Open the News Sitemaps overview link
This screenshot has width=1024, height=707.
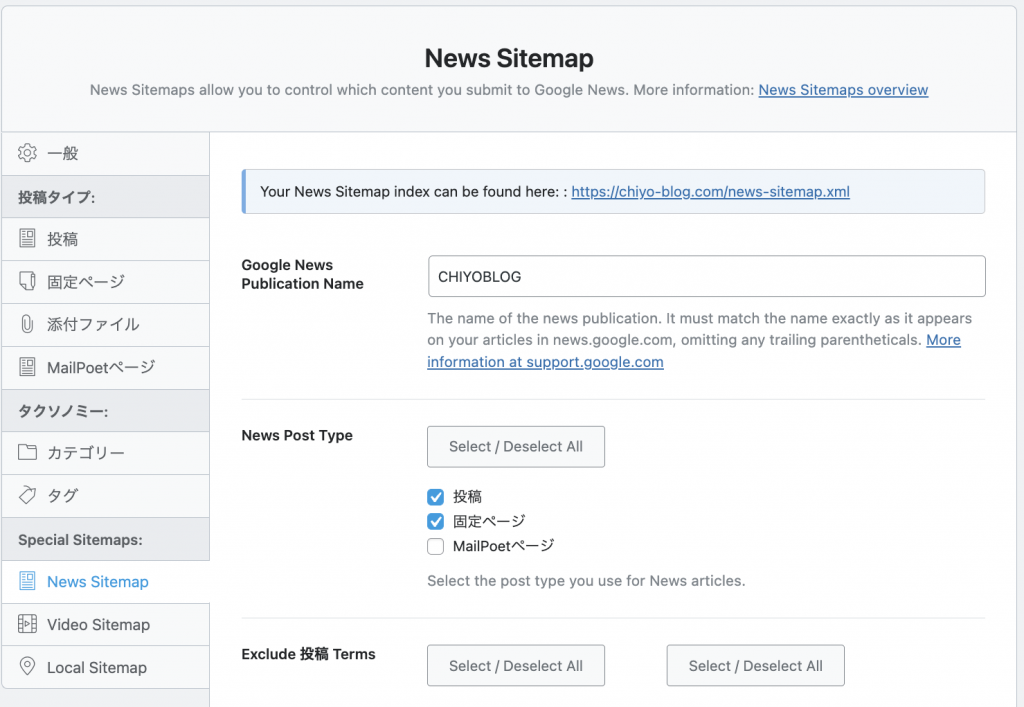(843, 90)
